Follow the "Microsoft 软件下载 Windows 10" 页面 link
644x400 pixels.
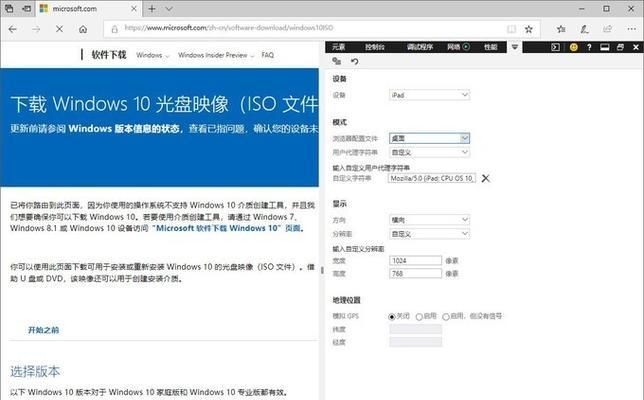coord(227,228)
